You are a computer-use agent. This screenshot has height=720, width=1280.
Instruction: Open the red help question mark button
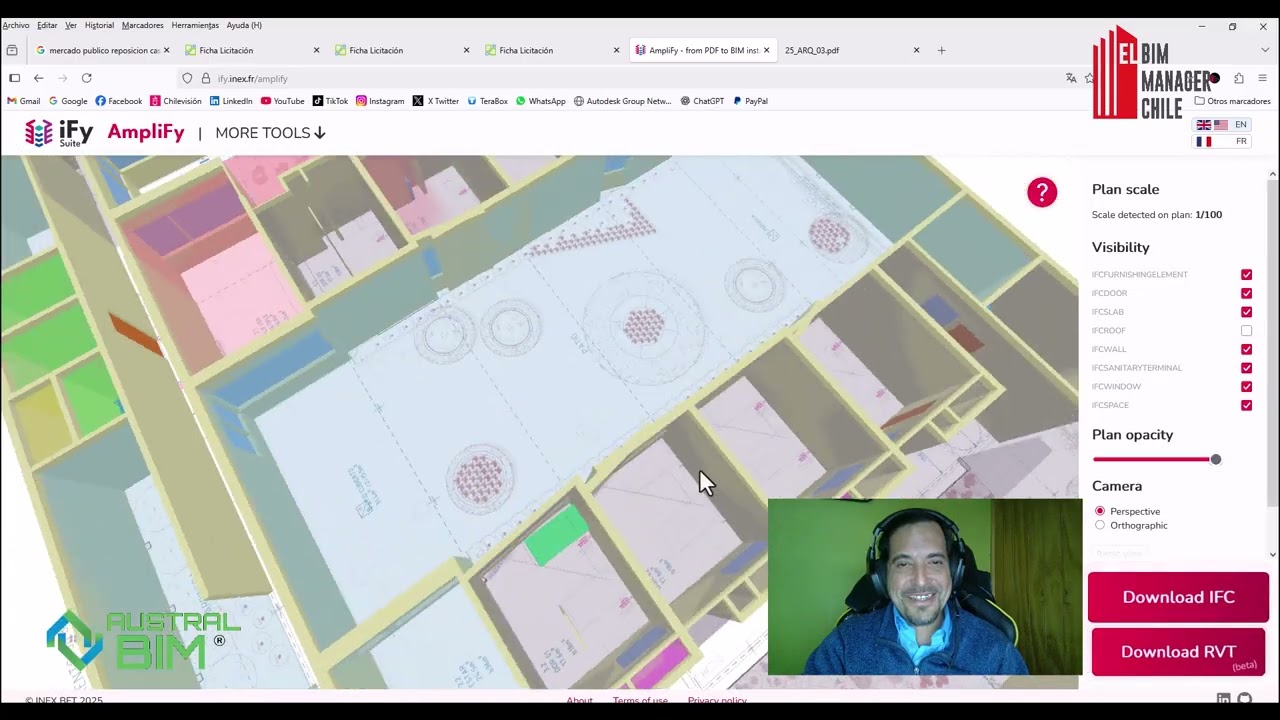click(1042, 192)
